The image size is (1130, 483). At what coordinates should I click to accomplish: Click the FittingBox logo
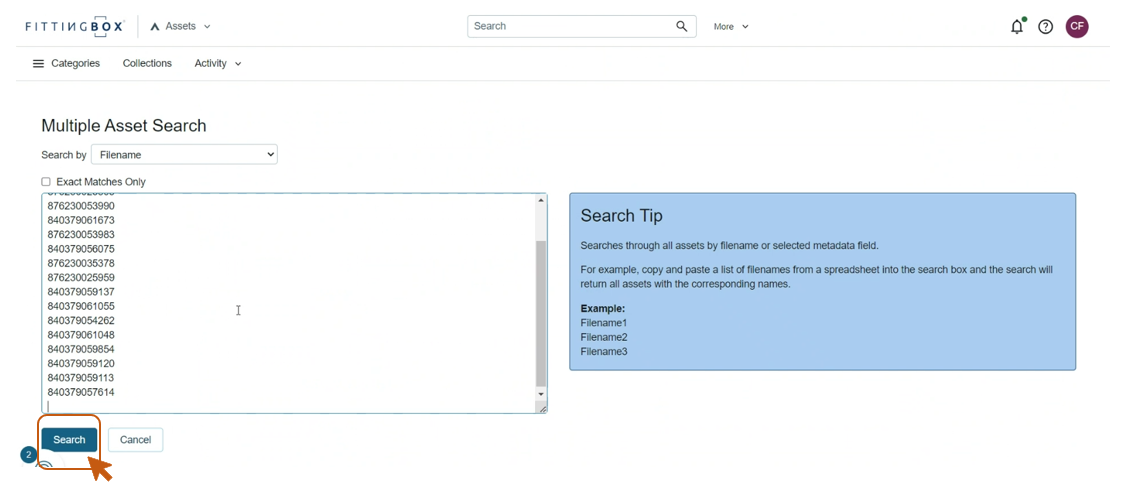74,27
